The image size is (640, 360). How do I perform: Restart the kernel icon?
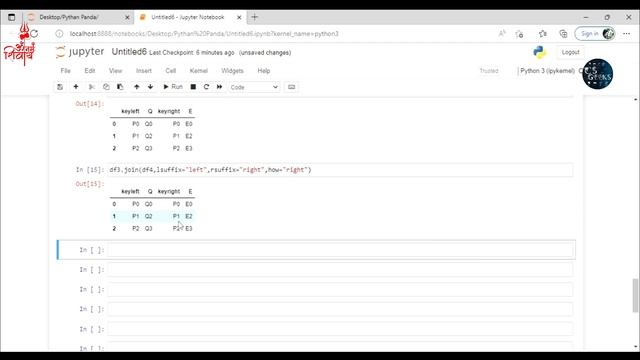click(x=206, y=87)
